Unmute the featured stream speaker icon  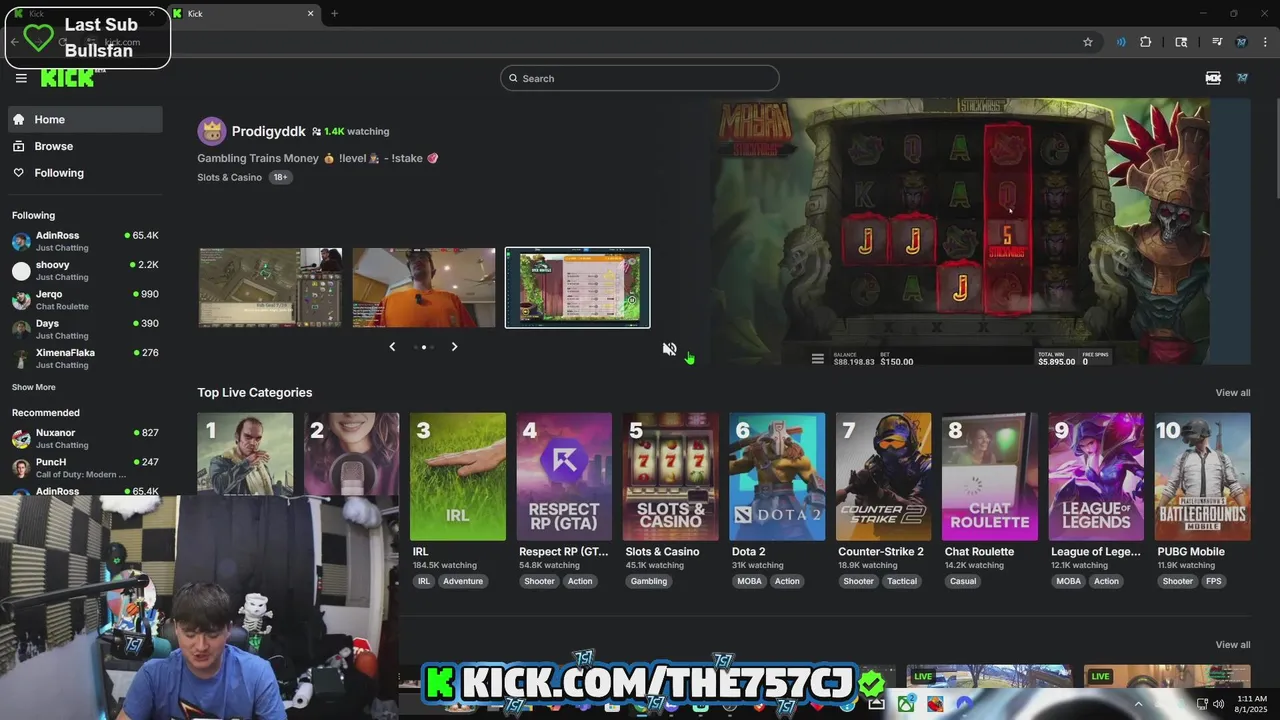[x=669, y=349]
